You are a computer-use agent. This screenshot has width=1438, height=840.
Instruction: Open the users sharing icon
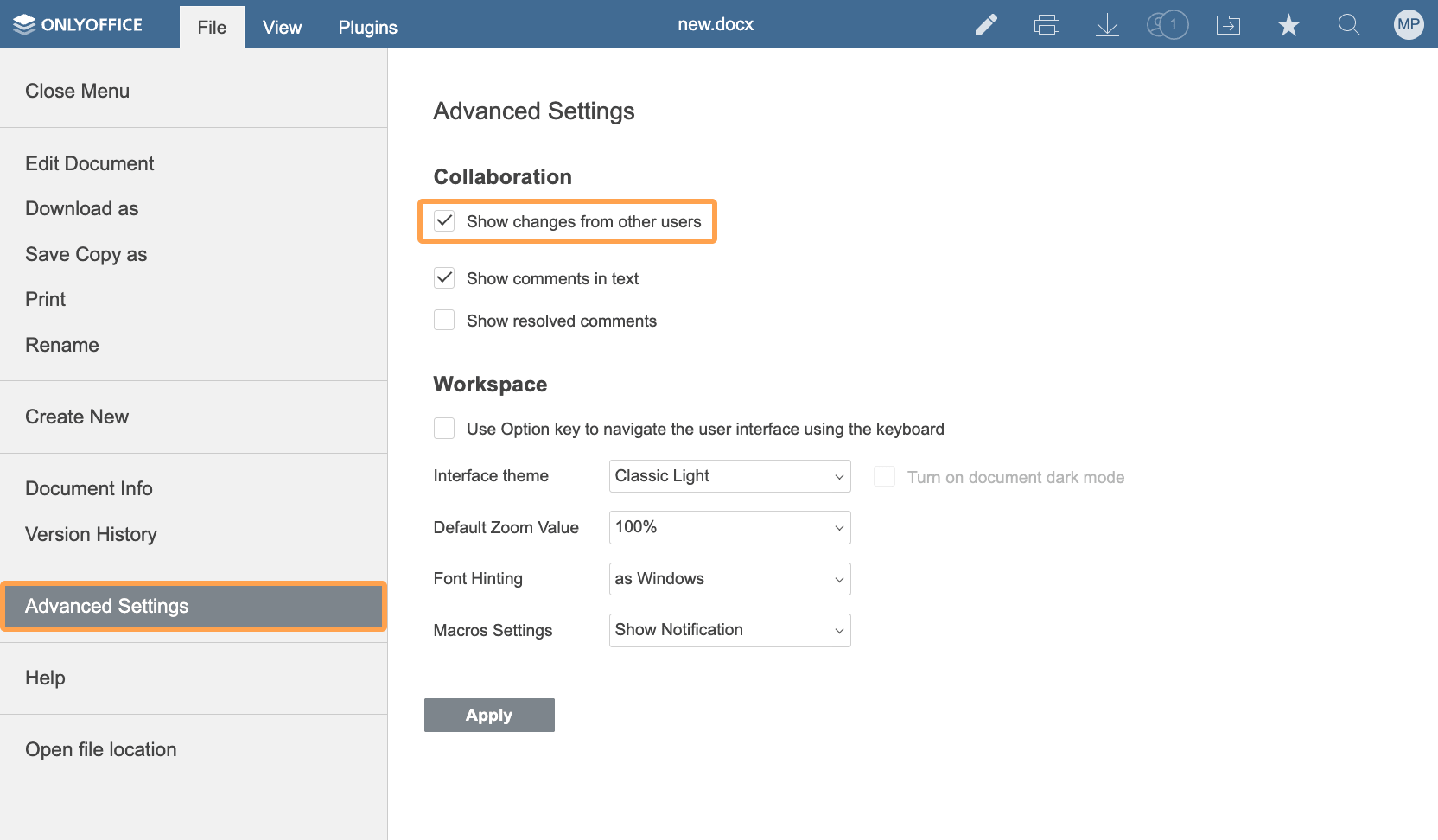pyautogui.click(x=1167, y=25)
